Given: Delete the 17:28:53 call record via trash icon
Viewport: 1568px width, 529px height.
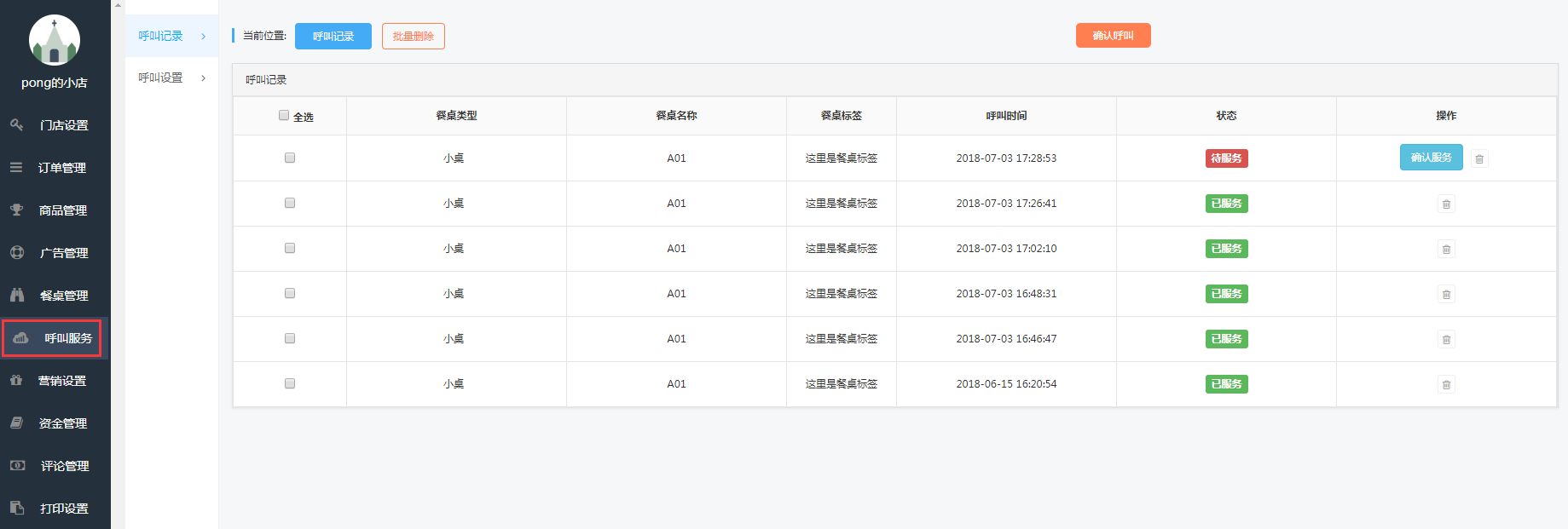Looking at the screenshot, I should [1479, 159].
